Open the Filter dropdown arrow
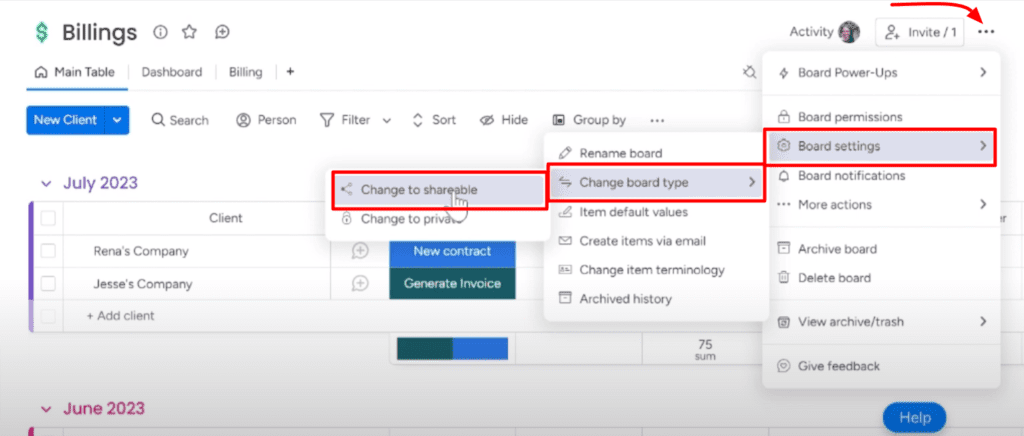The image size is (1024, 436). click(x=387, y=121)
